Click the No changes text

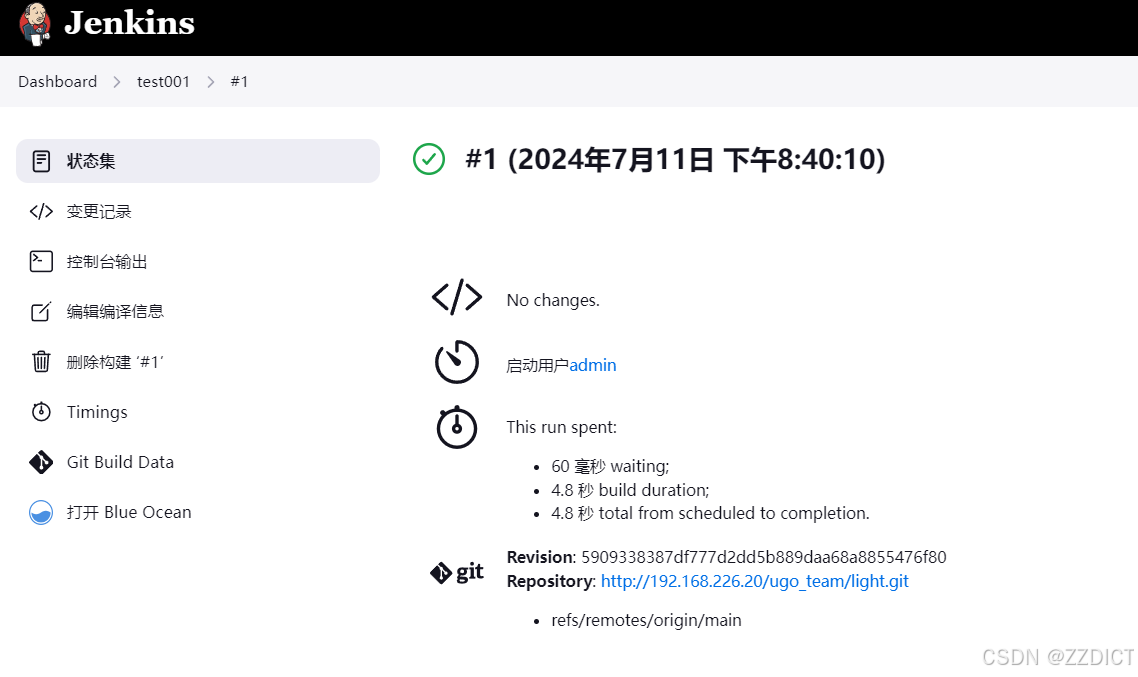tap(553, 300)
